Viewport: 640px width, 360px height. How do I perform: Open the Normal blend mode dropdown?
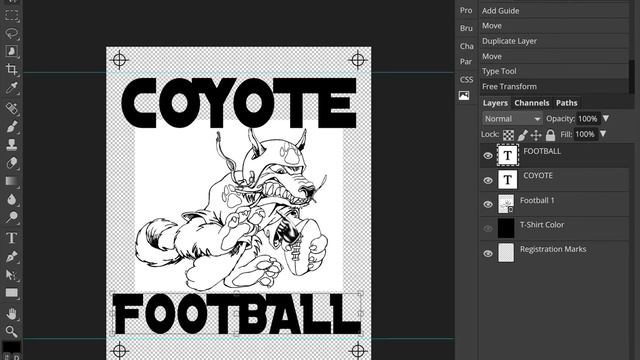512,119
